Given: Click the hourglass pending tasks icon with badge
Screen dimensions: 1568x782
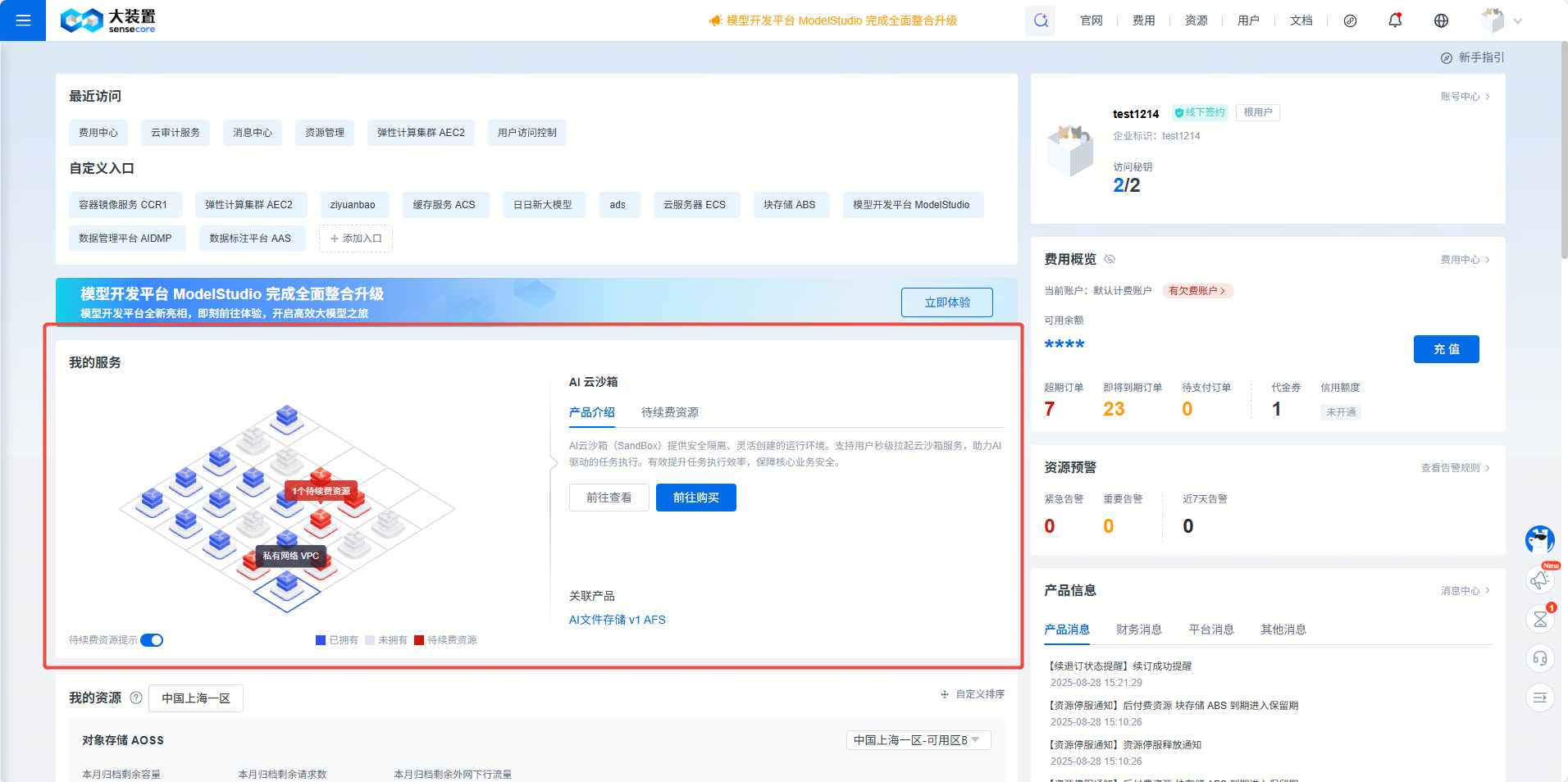Looking at the screenshot, I should 1539,619.
